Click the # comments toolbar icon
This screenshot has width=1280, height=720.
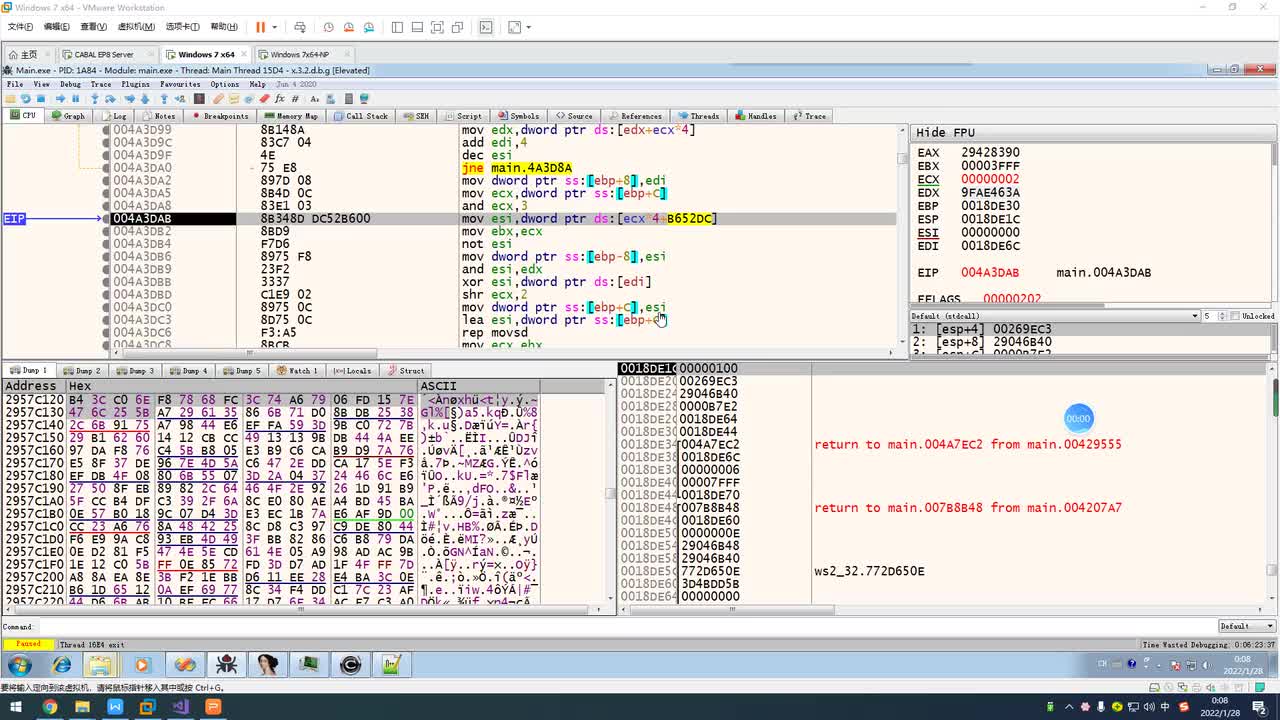[x=296, y=99]
